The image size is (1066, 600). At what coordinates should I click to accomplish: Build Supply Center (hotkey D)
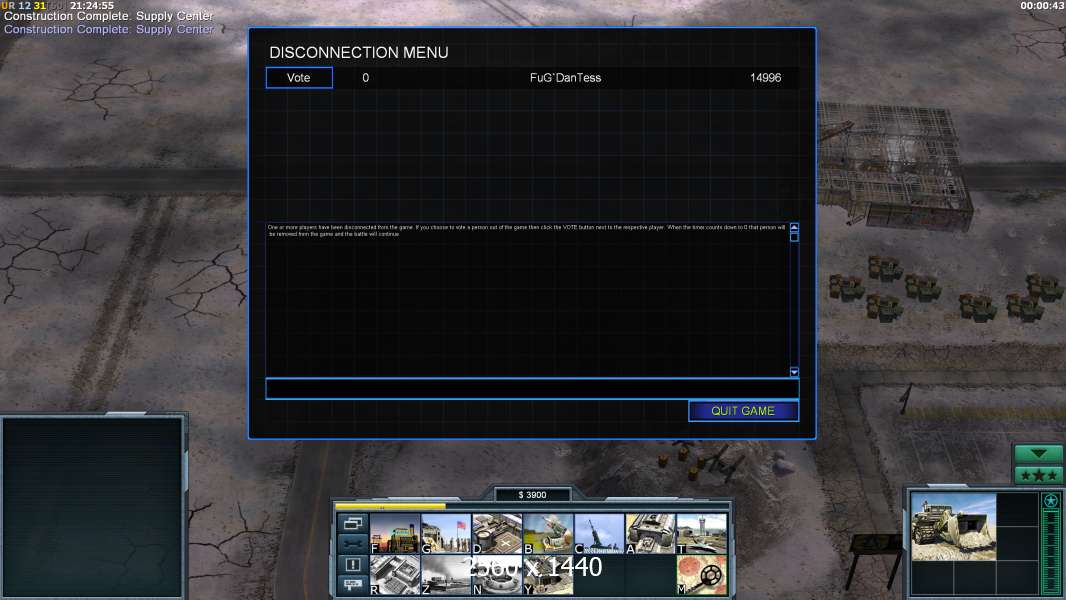[497, 533]
